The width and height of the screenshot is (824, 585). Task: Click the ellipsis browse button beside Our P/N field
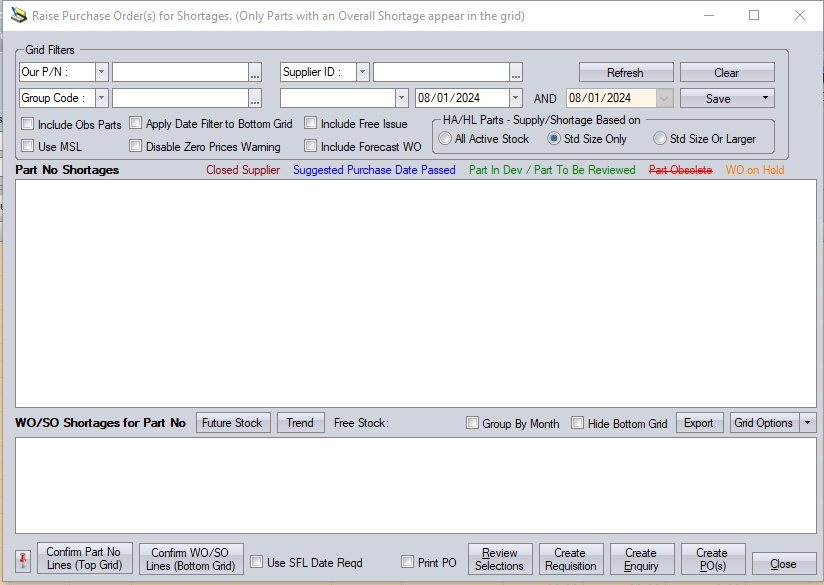(x=255, y=73)
